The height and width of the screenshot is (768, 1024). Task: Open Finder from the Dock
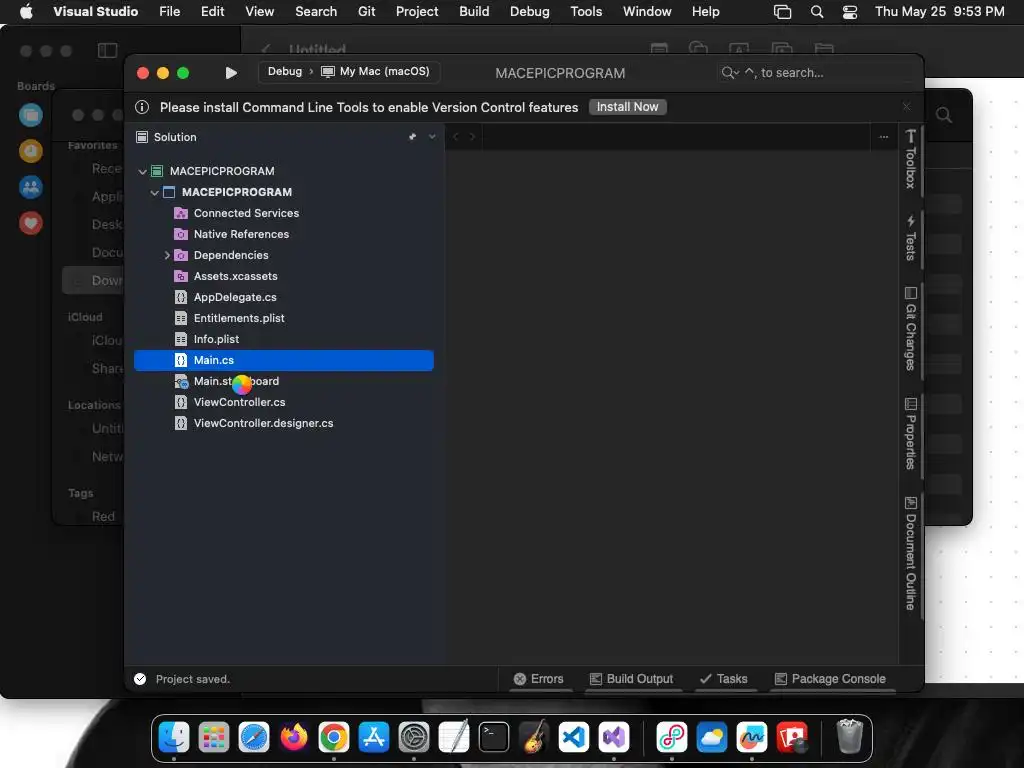174,738
